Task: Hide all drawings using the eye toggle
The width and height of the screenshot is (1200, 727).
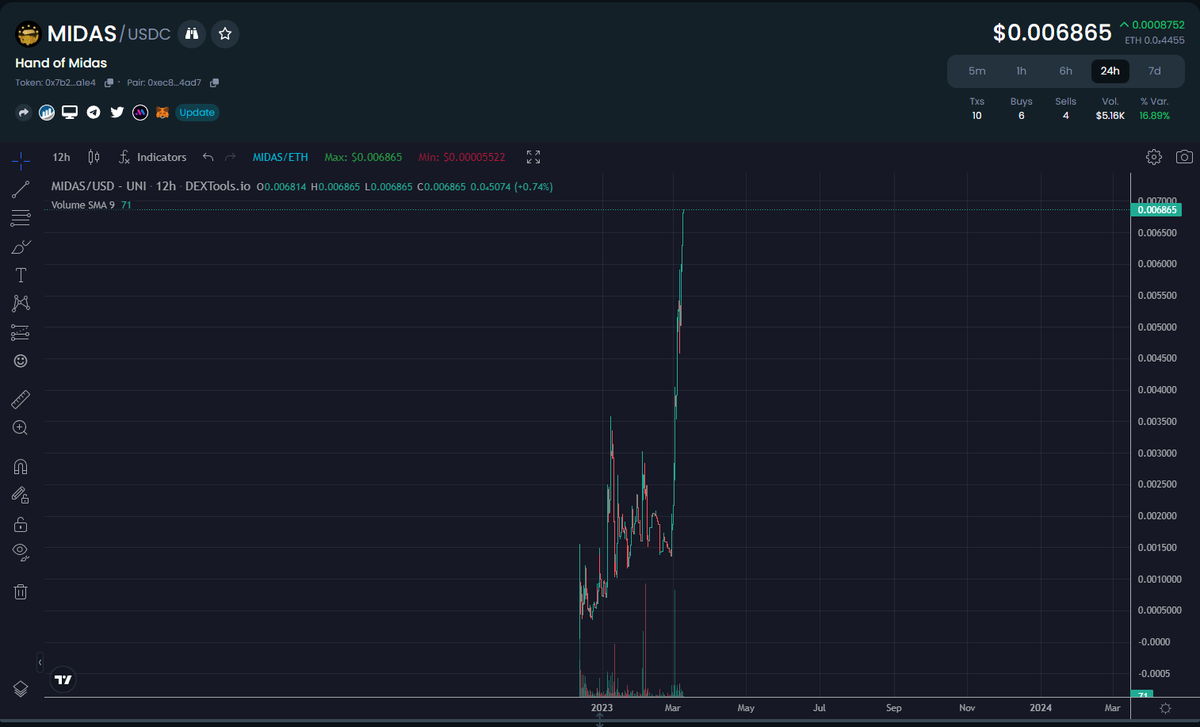Action: [20, 551]
